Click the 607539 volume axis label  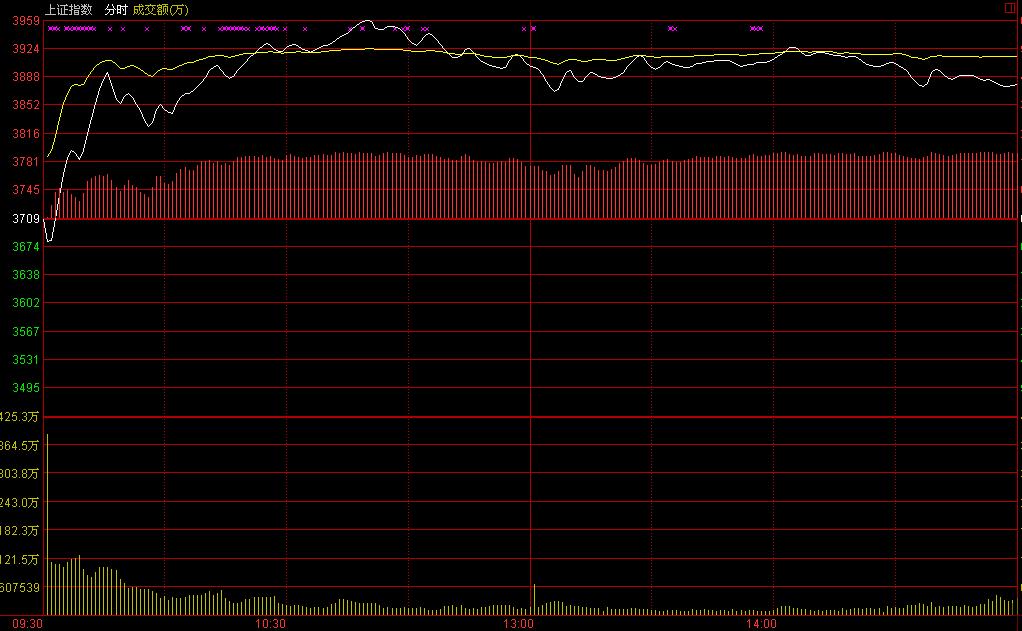[21, 588]
